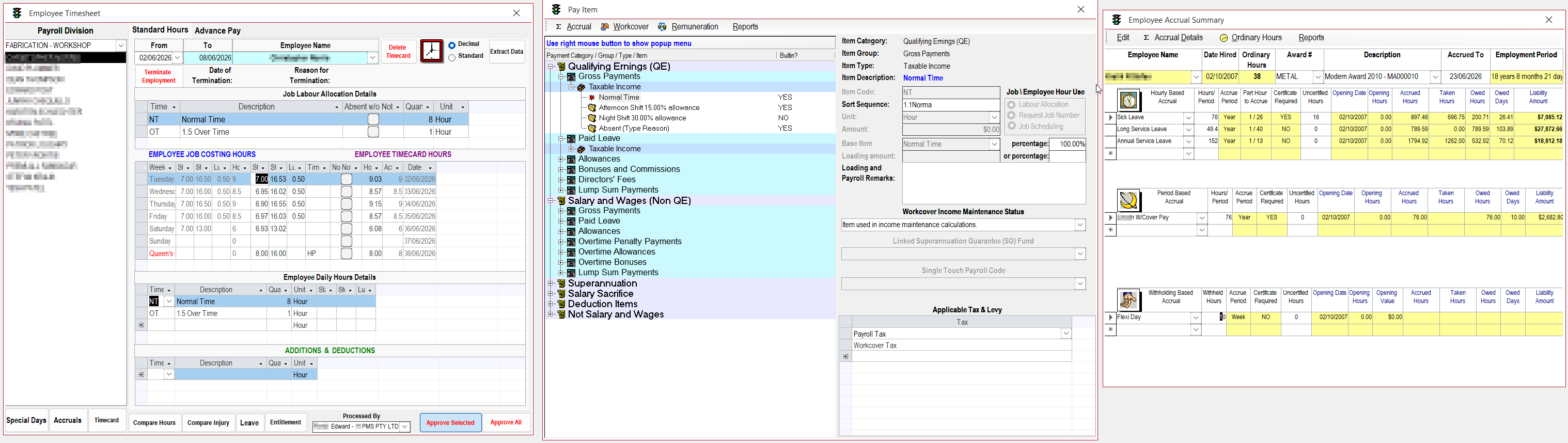Click the Delete Timecard button

398,52
